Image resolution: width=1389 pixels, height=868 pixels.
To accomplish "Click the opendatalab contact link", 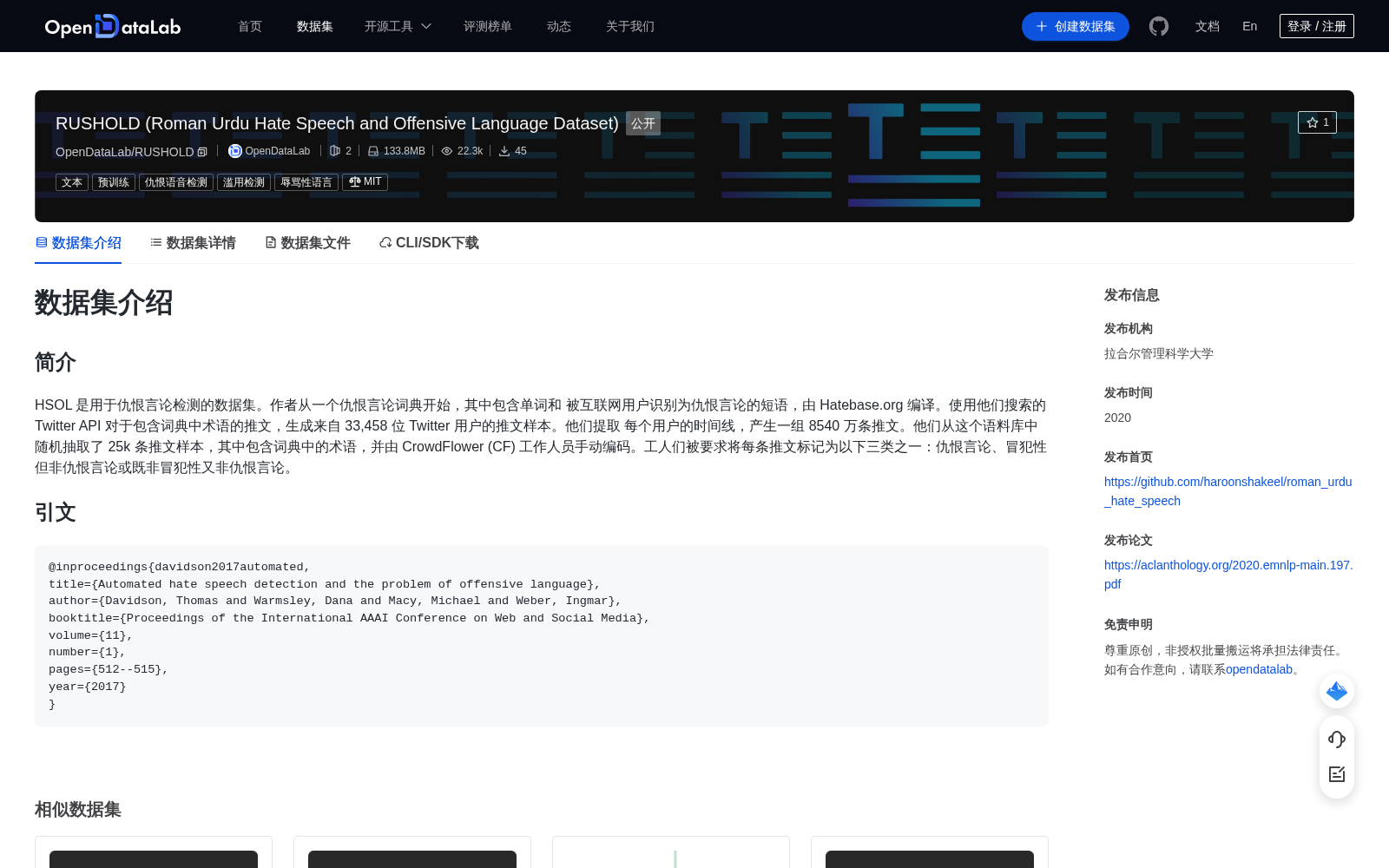I will 1259,669.
